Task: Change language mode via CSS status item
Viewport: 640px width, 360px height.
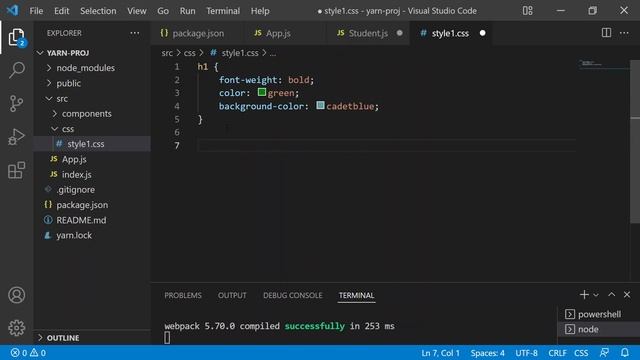Action: (x=581, y=353)
